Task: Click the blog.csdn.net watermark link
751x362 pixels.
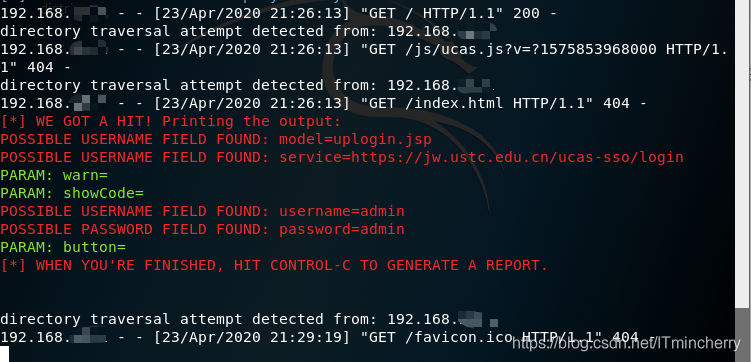Action: tap(626, 343)
